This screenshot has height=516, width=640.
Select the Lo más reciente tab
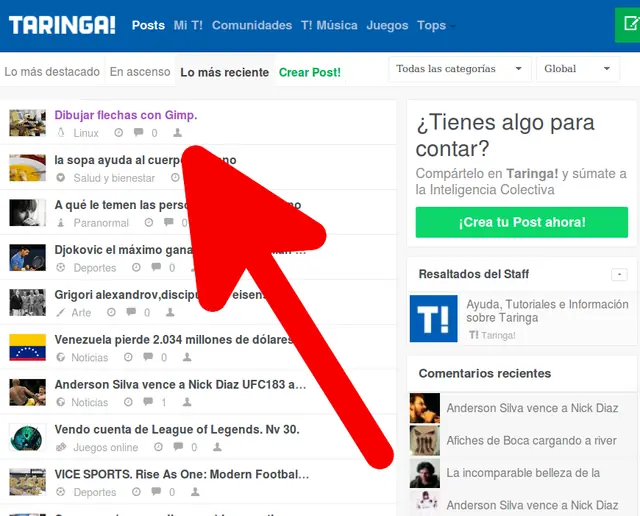224,72
